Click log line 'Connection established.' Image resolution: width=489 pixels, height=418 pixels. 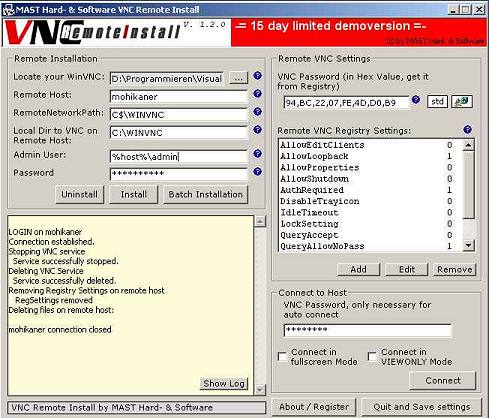[x=52, y=242]
